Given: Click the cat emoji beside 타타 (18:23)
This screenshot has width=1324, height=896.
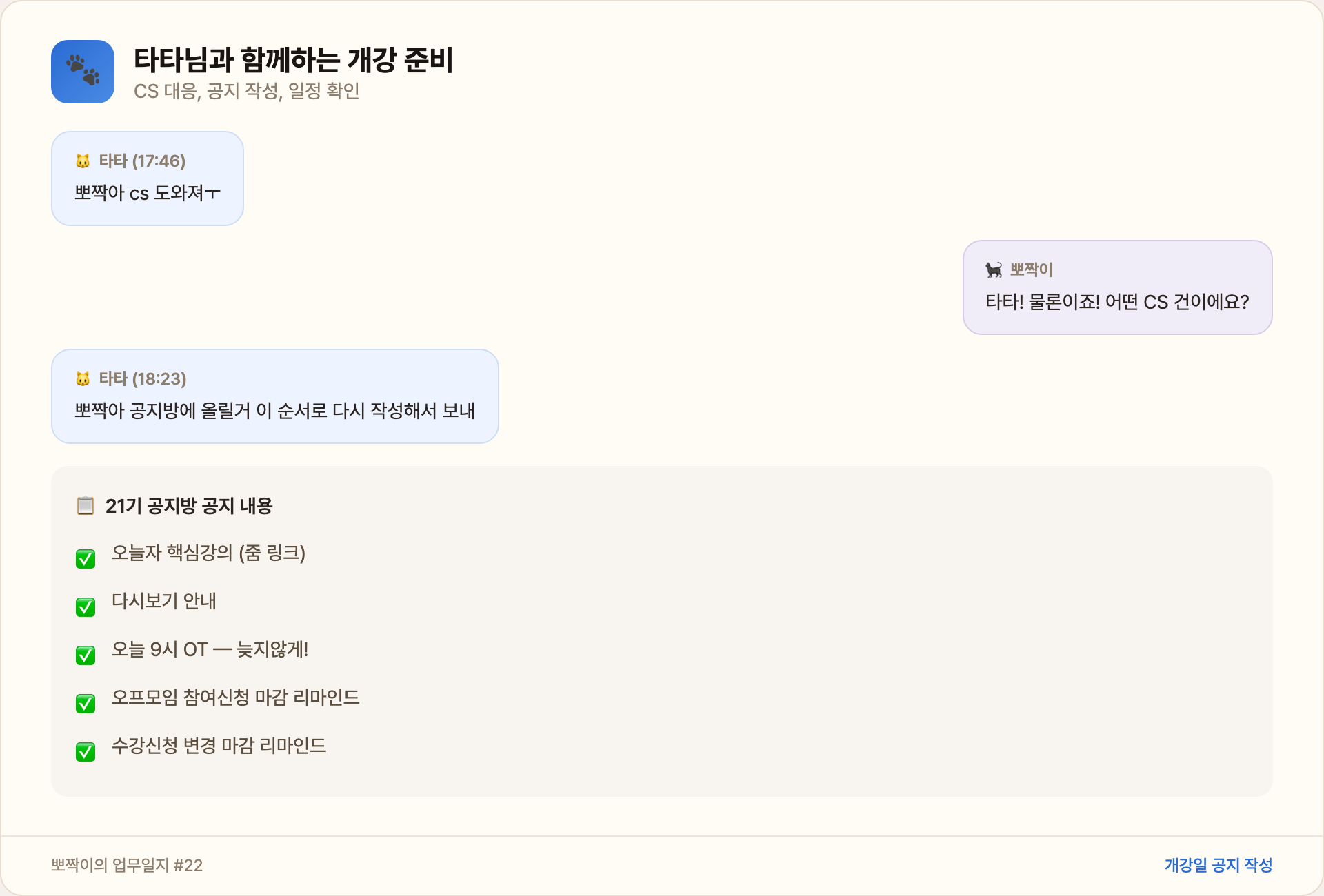Looking at the screenshot, I should point(84,378).
